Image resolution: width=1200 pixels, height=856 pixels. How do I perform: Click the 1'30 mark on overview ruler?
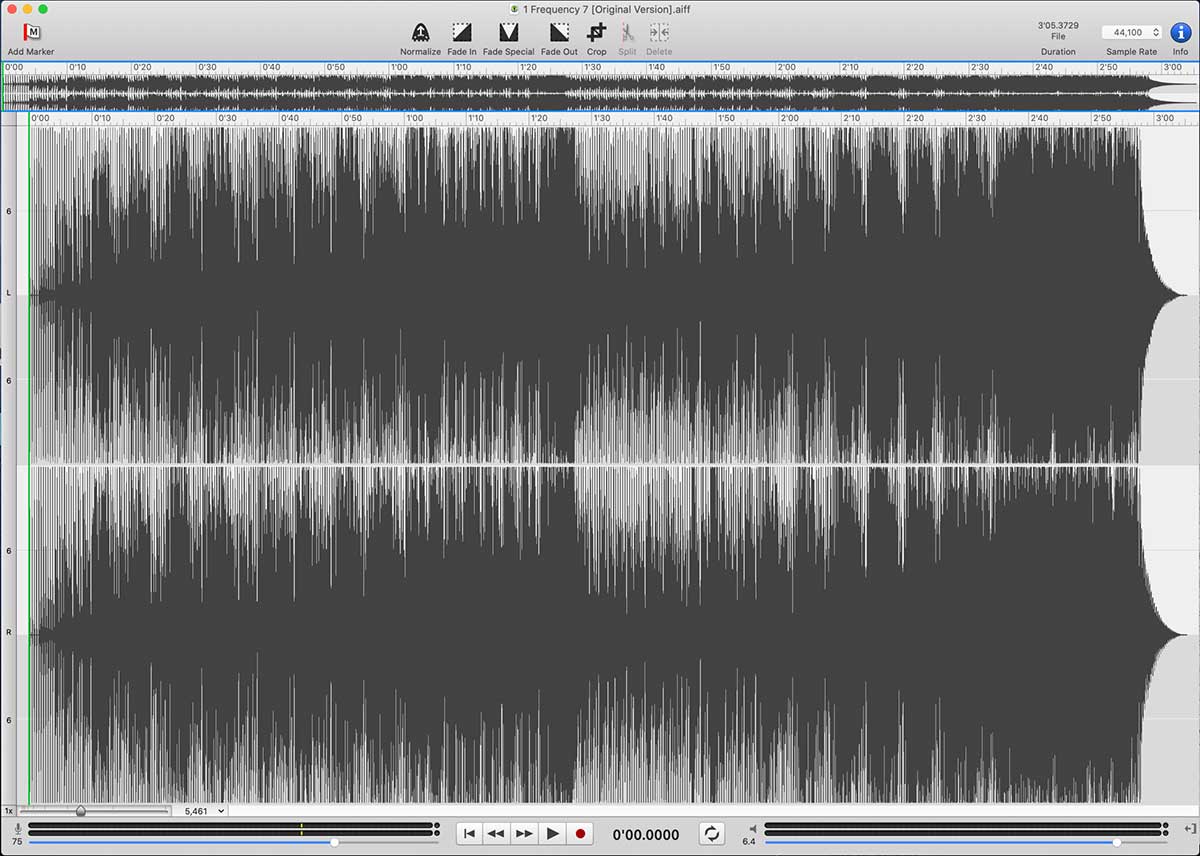point(592,67)
